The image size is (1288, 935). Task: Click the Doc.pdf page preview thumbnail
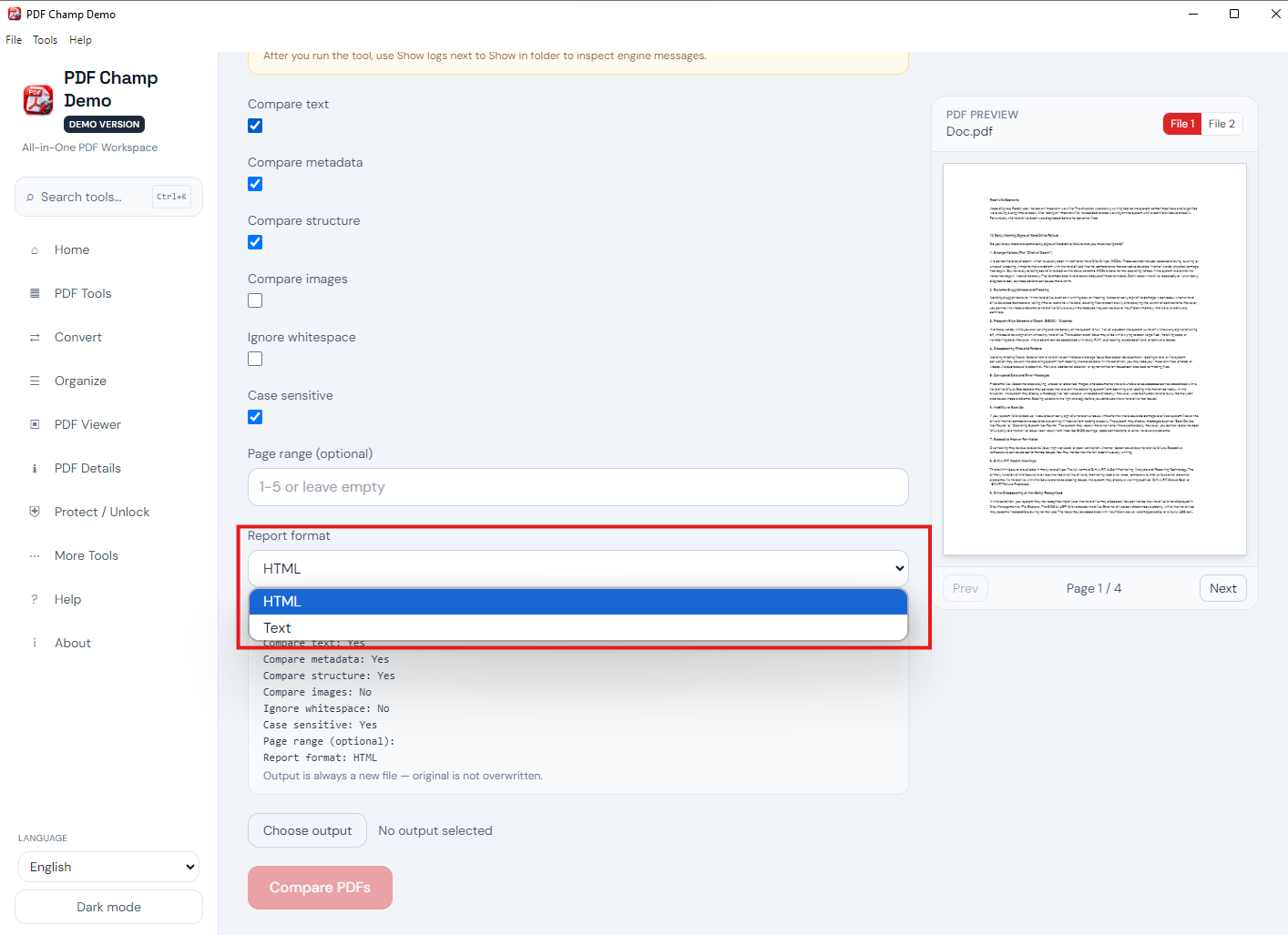pyautogui.click(x=1095, y=360)
